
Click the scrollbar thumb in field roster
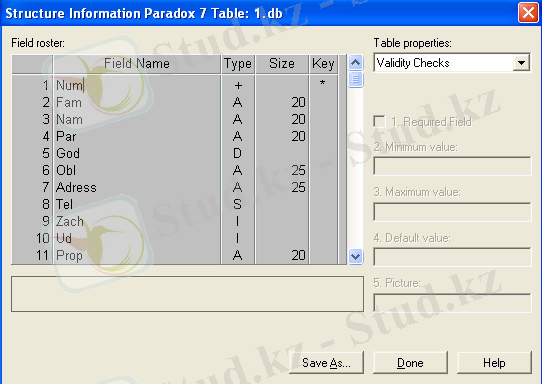pyautogui.click(x=355, y=79)
